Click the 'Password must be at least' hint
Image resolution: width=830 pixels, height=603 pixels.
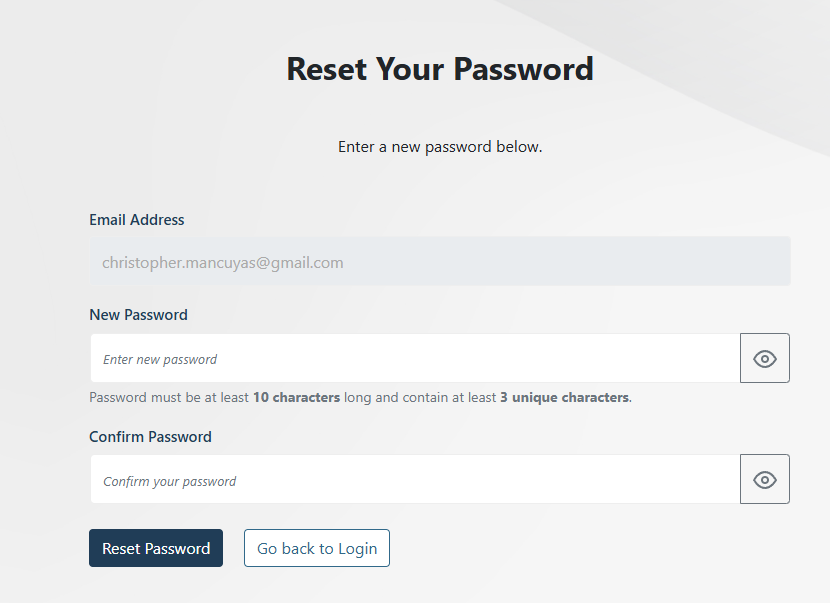[x=168, y=397]
